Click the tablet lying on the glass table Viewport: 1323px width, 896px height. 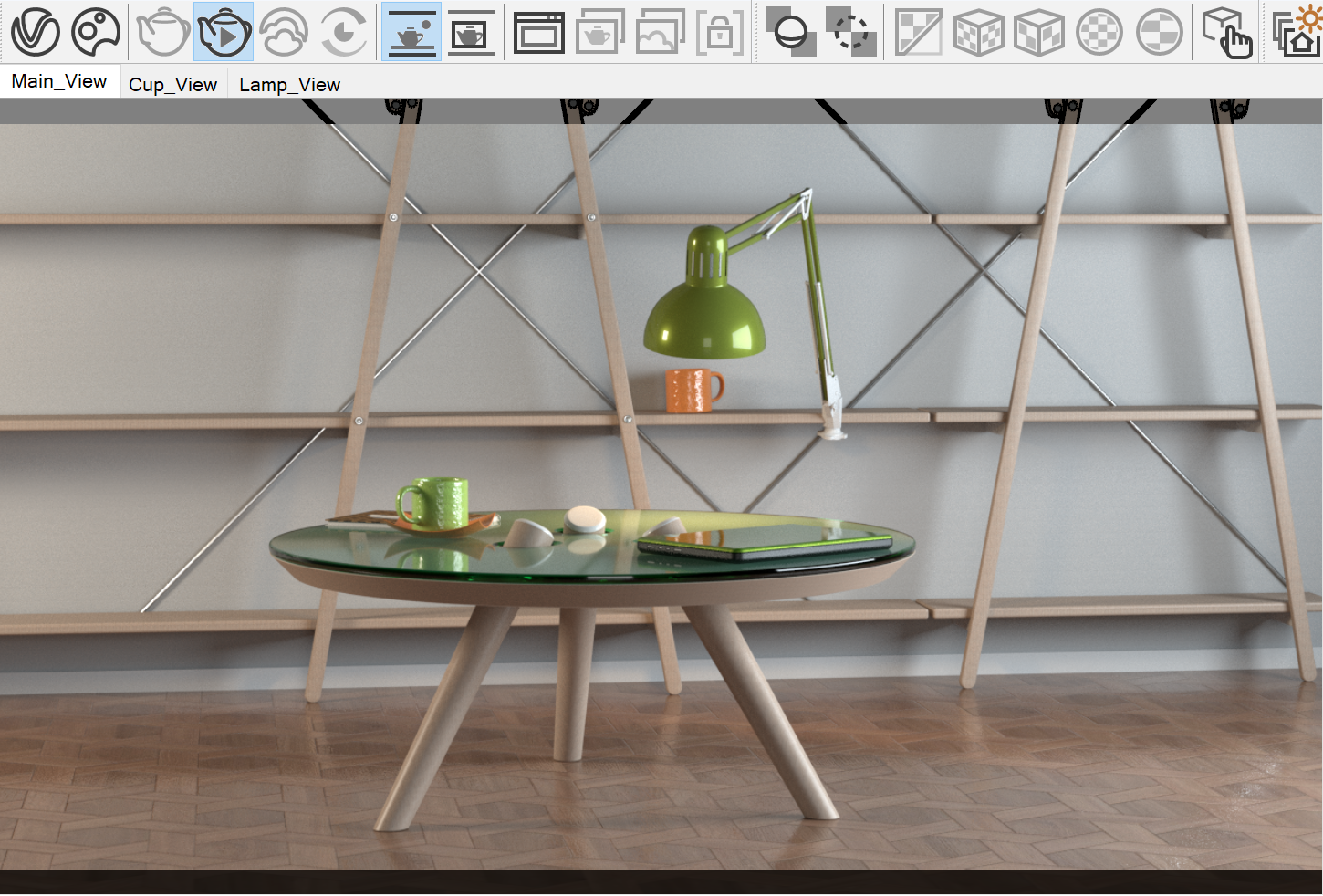pyautogui.click(x=765, y=541)
